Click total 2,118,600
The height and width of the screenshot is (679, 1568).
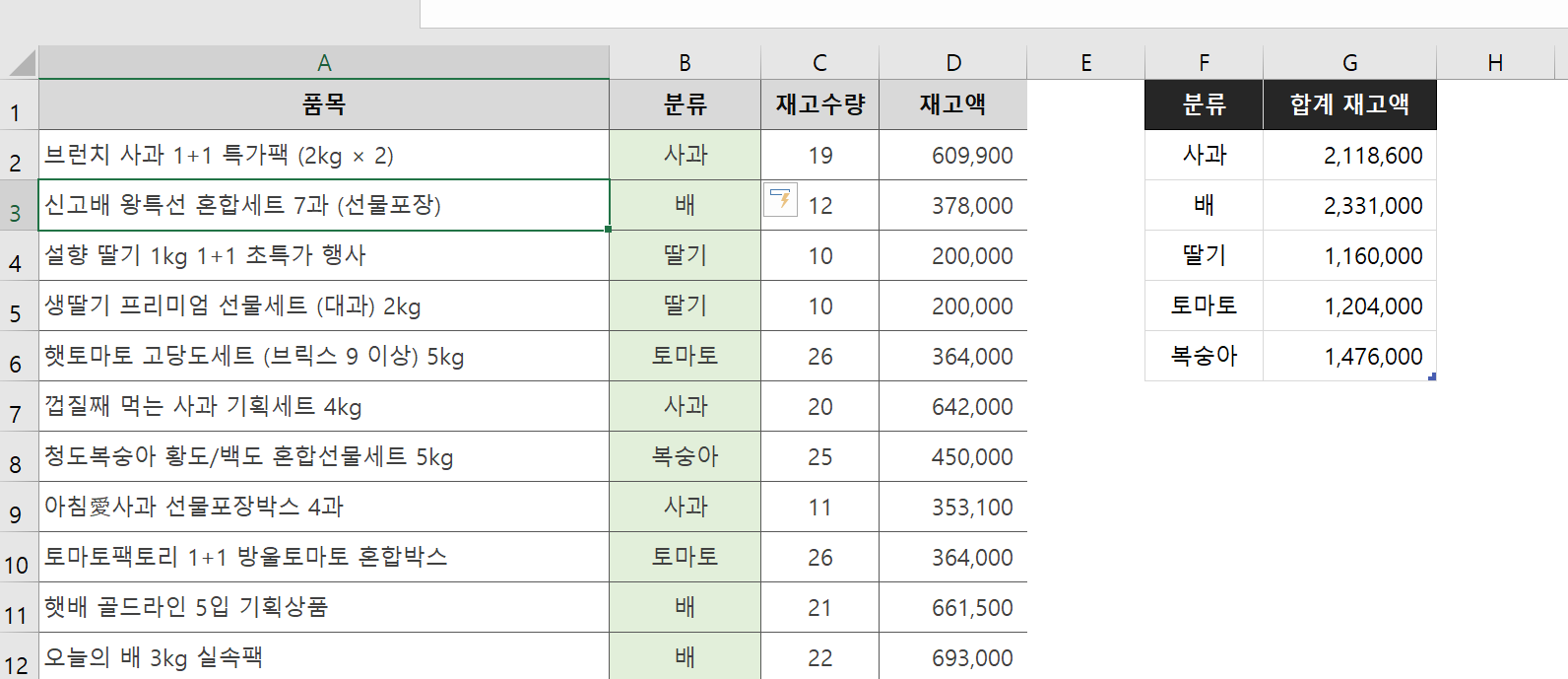pos(1349,155)
